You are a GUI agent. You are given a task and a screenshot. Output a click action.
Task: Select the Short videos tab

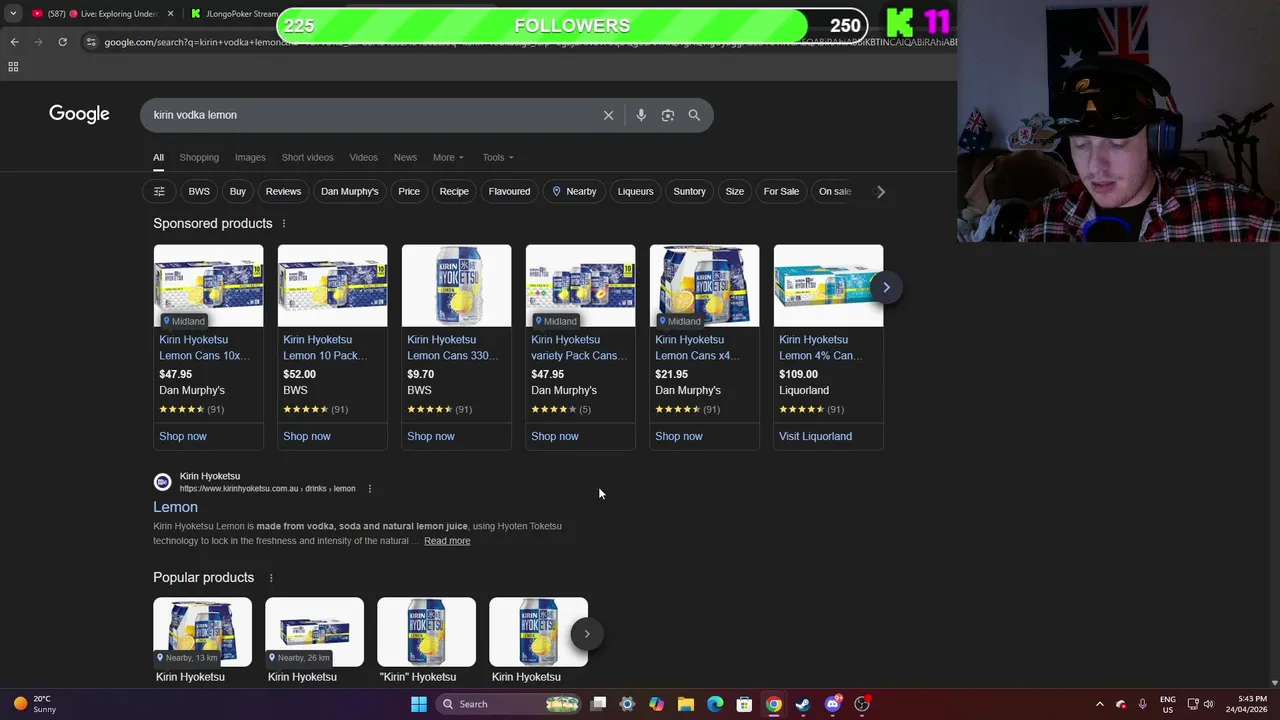[x=307, y=157]
